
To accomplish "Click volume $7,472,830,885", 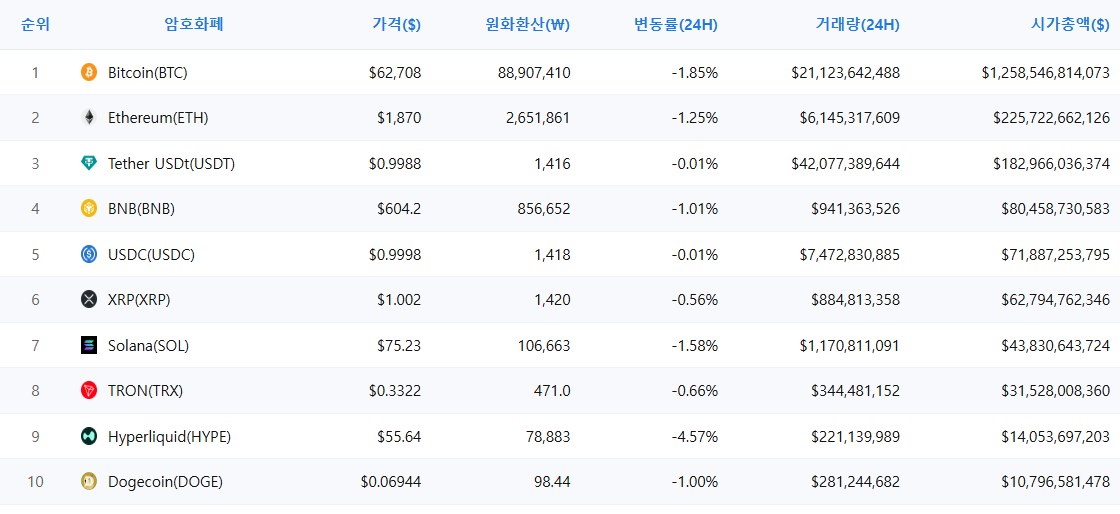I will coord(850,255).
